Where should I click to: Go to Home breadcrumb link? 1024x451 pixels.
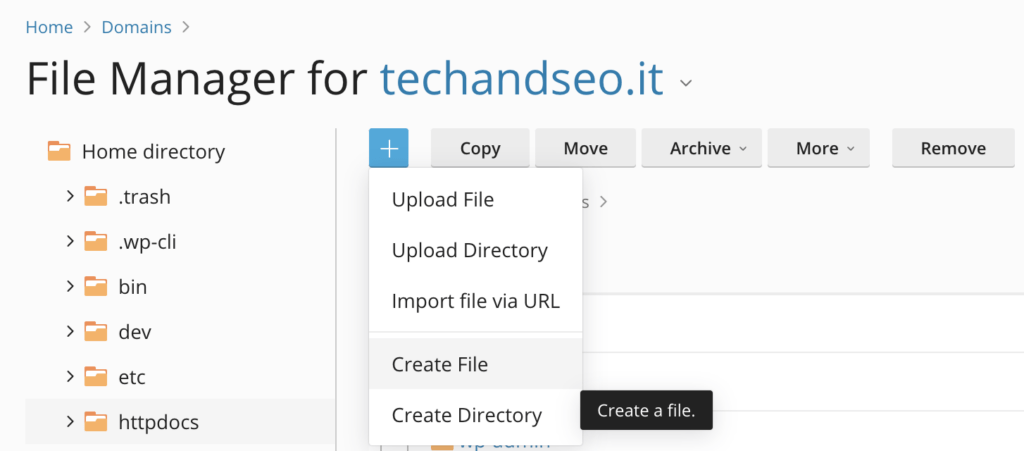pos(49,27)
